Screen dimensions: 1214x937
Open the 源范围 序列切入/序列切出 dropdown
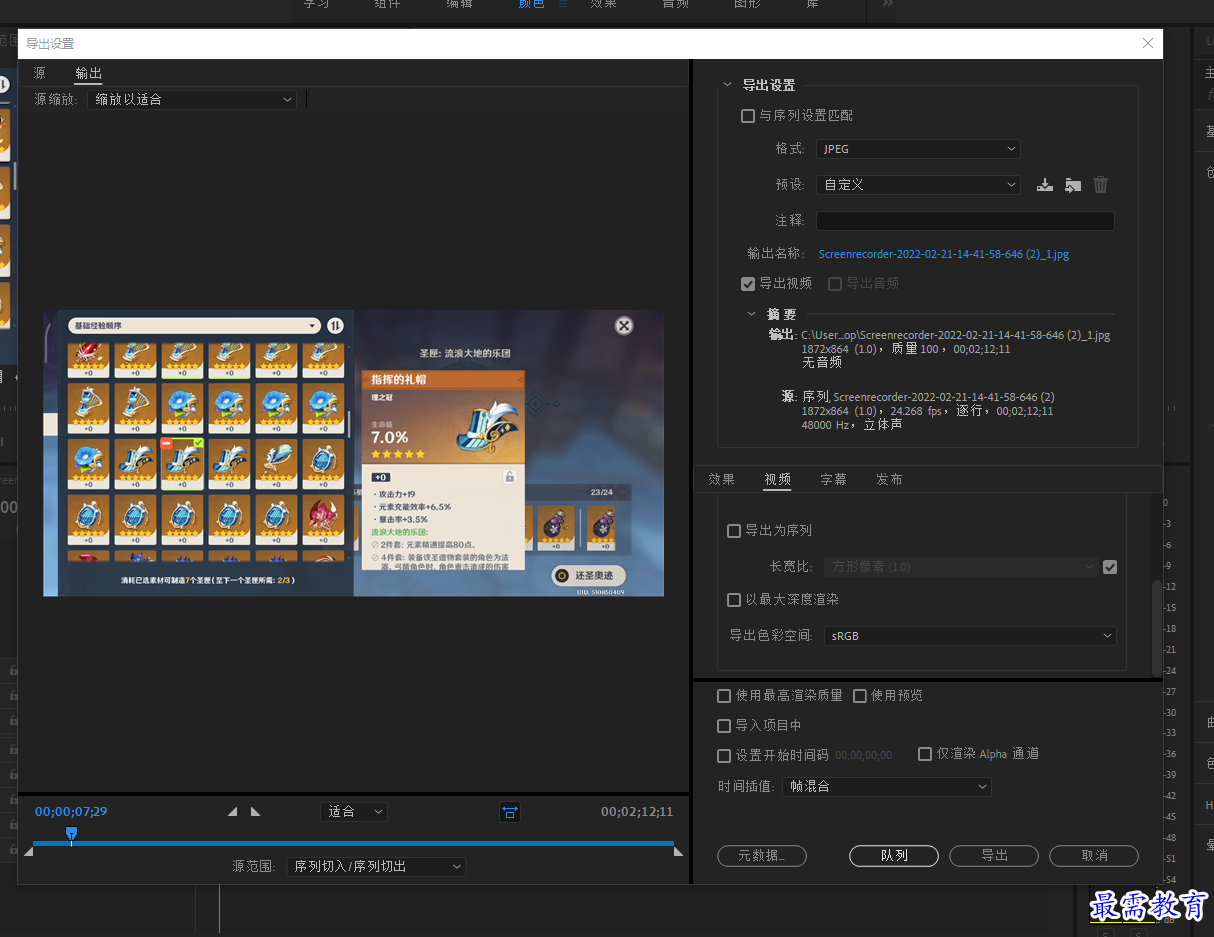click(x=376, y=867)
